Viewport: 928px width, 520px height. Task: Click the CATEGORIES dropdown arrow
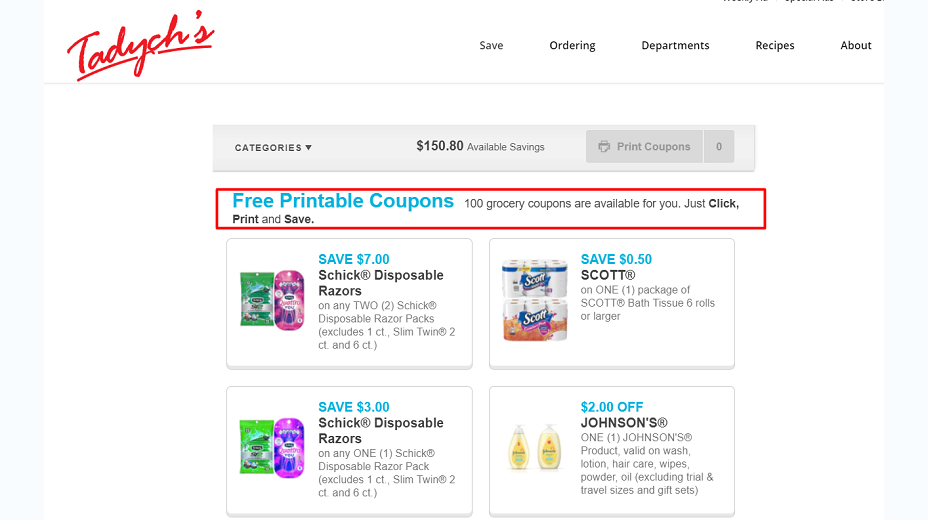(x=308, y=147)
